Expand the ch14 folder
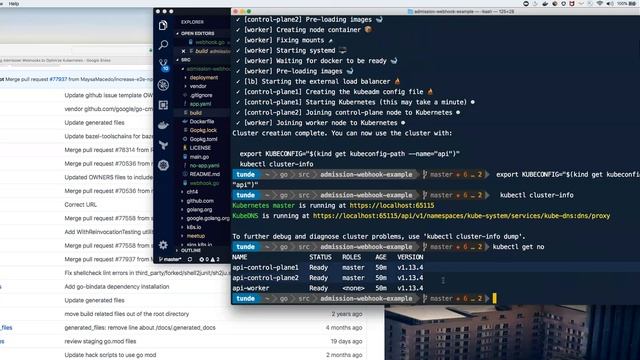The image size is (640, 360). point(192,191)
